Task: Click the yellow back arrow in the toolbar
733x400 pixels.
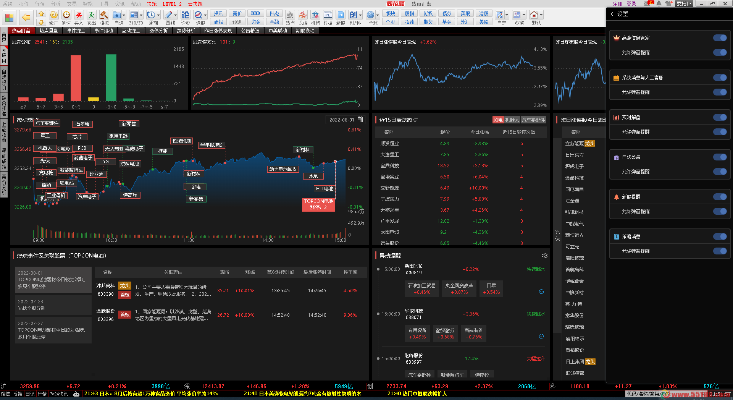Action: (28, 17)
